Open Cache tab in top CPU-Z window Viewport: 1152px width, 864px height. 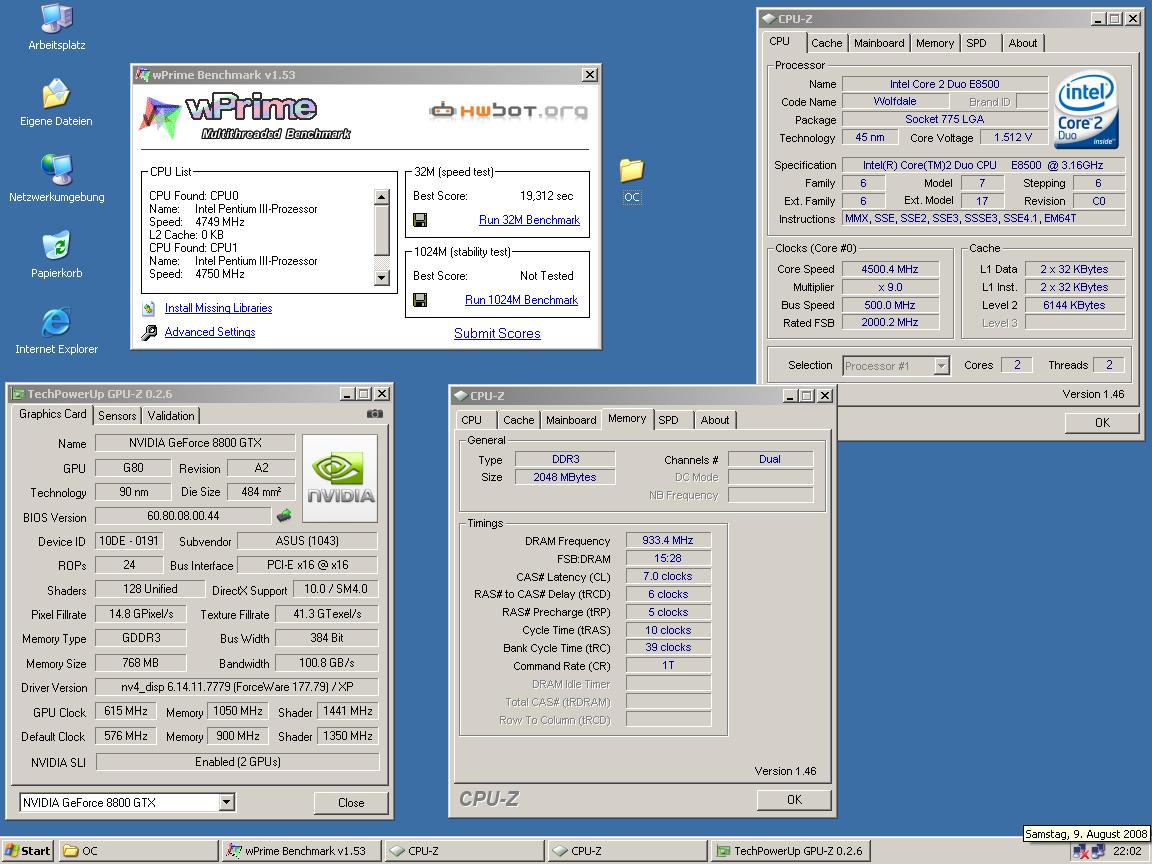[827, 43]
